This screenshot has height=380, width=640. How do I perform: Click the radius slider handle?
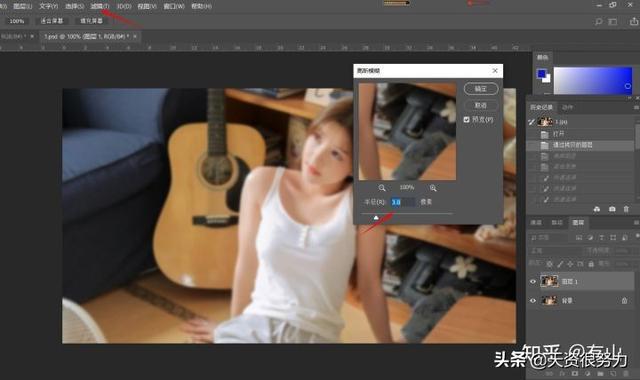pyautogui.click(x=376, y=218)
